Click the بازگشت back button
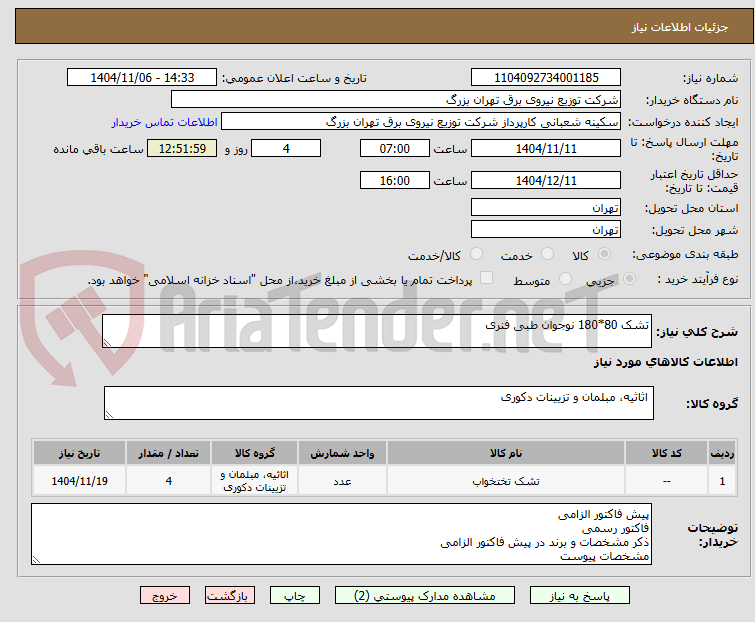This screenshot has width=755, height=622. [230, 596]
